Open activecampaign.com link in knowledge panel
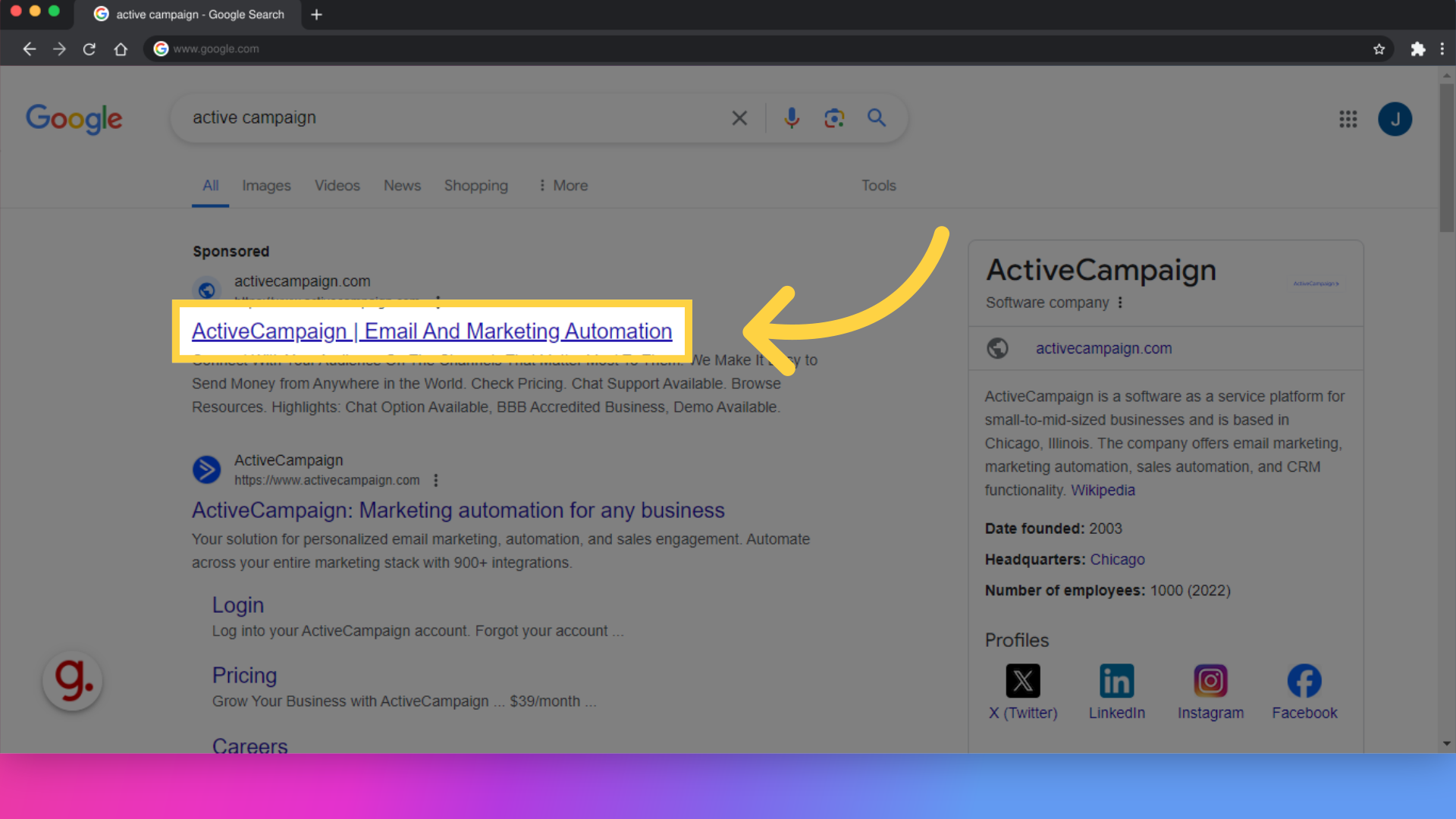This screenshot has height=819, width=1456. (1103, 348)
